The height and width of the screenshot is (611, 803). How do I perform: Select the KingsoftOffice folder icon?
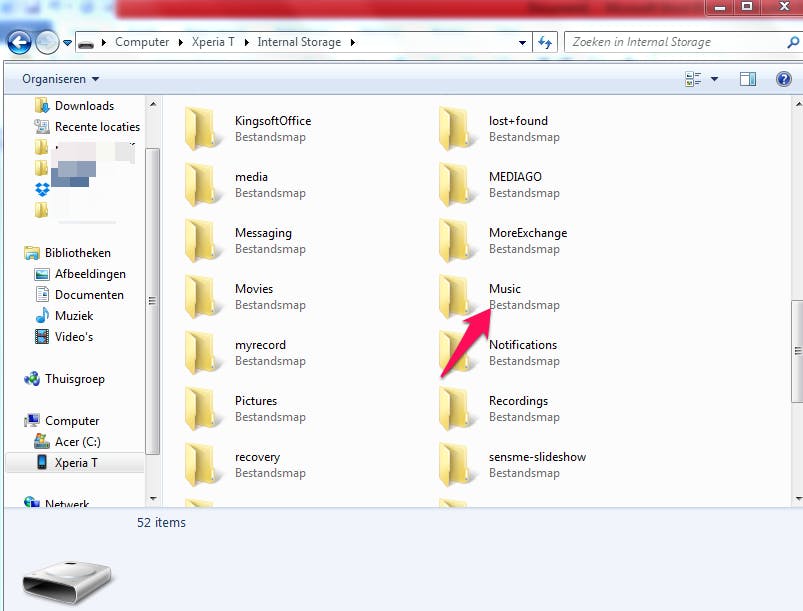coord(201,129)
